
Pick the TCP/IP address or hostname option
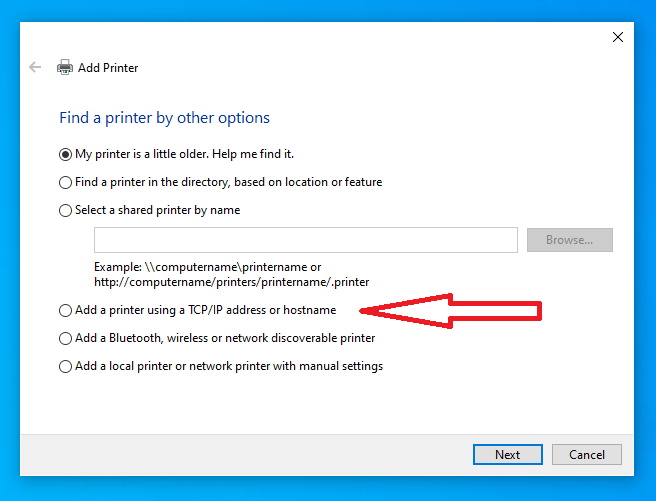66,310
